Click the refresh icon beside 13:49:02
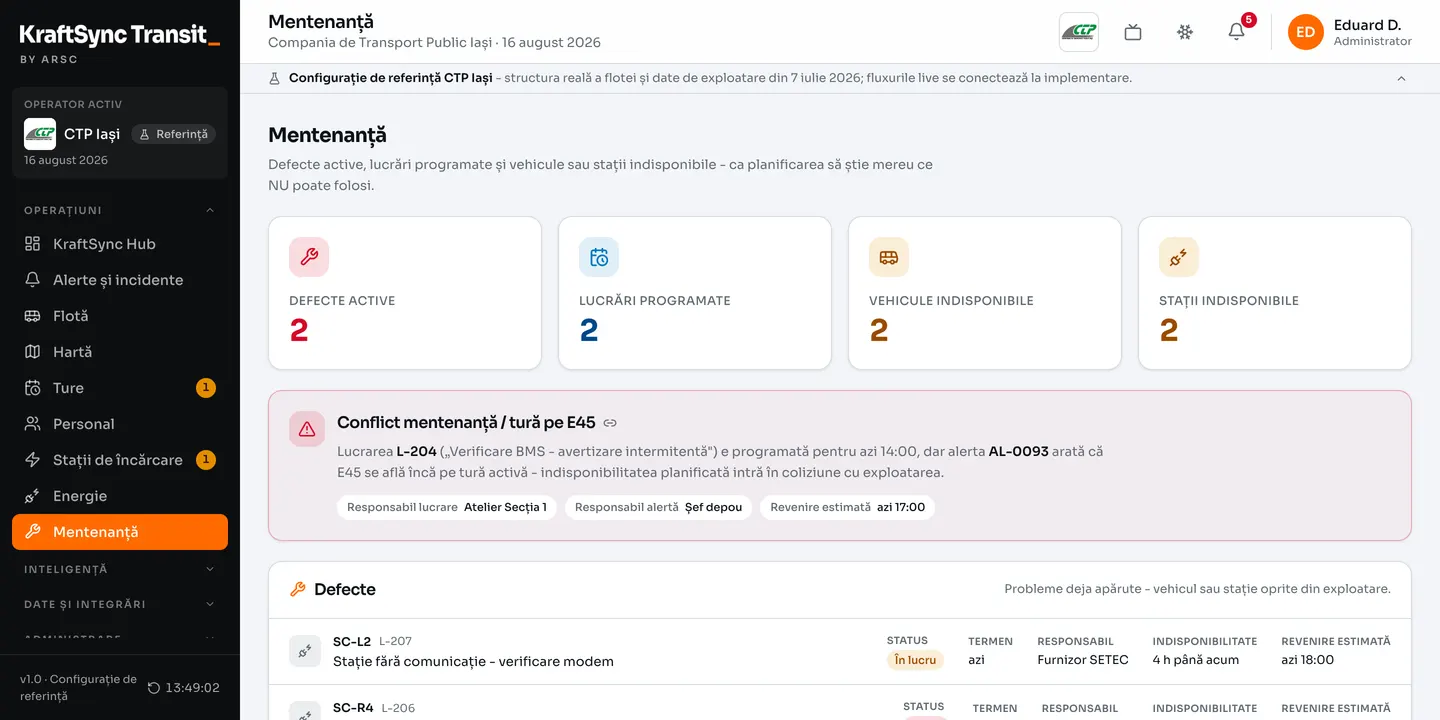This screenshot has width=1440, height=720. 154,688
